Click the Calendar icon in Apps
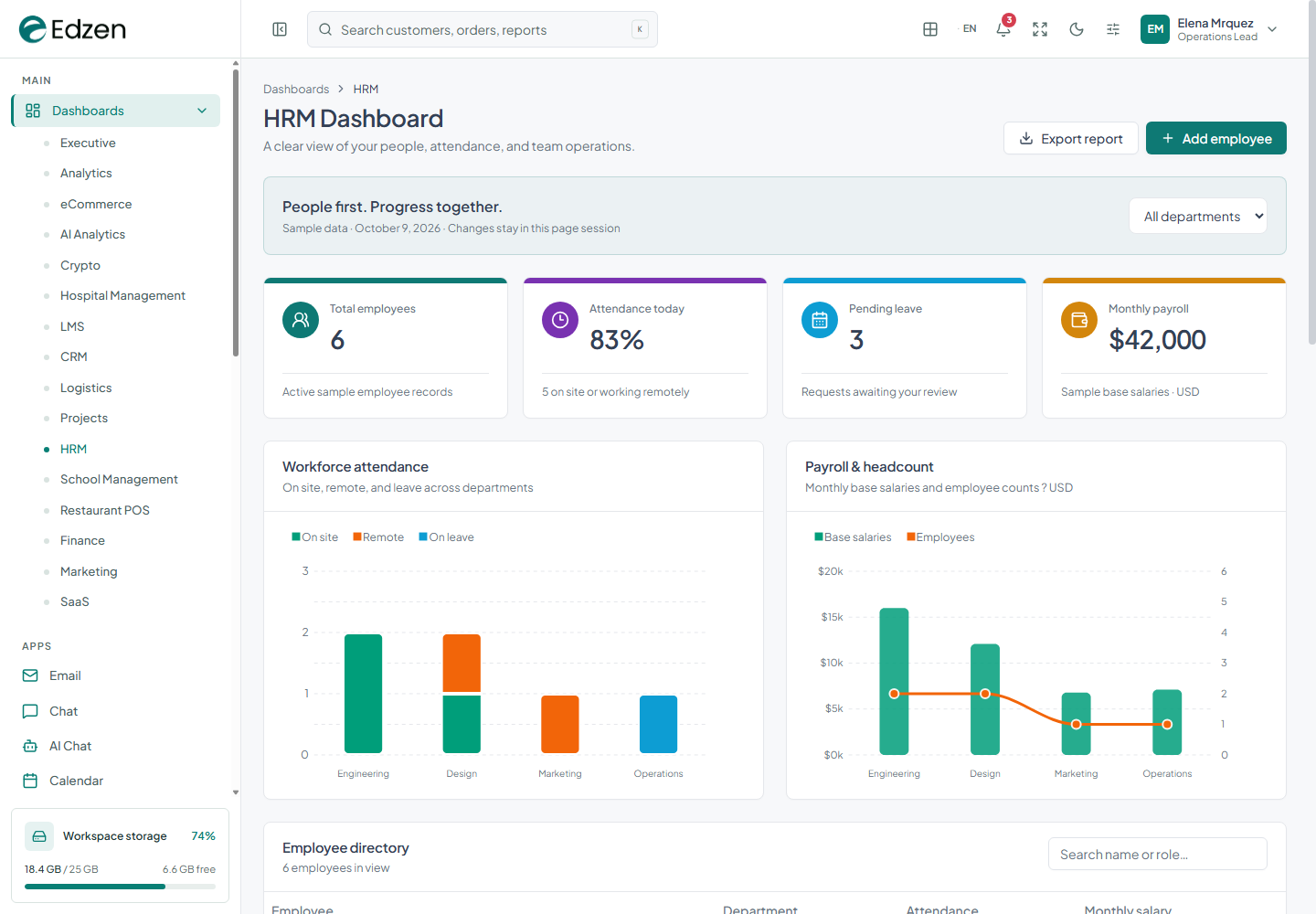This screenshot has height=914, width=1316. pyautogui.click(x=30, y=781)
